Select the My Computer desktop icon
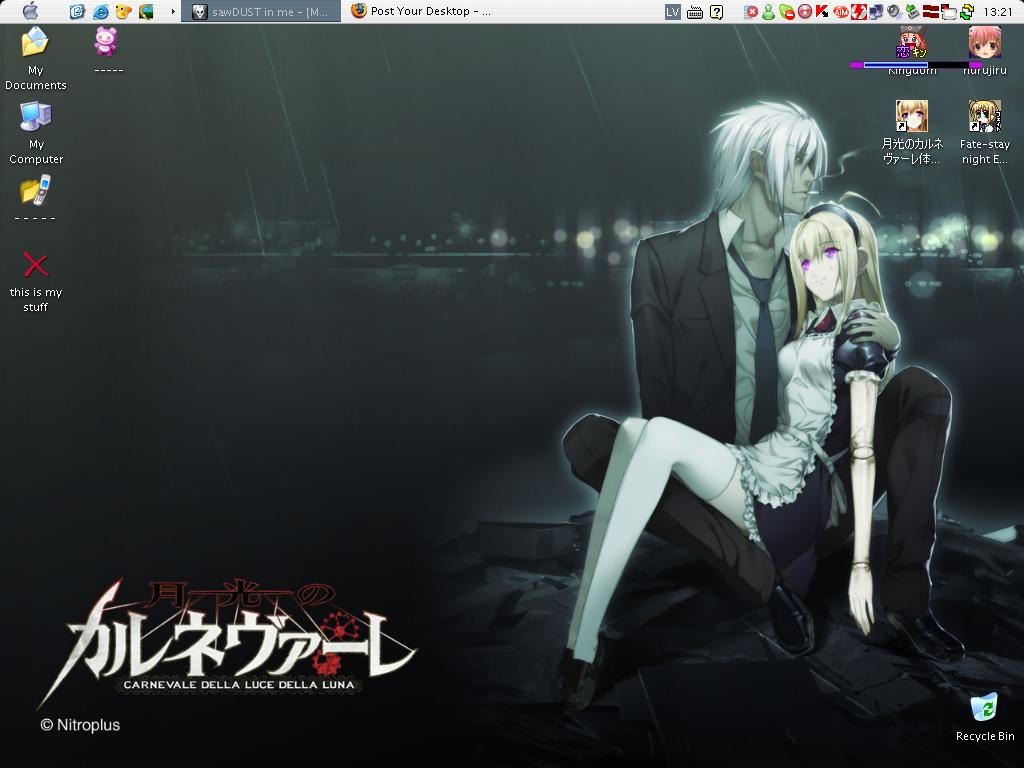 pos(36,133)
